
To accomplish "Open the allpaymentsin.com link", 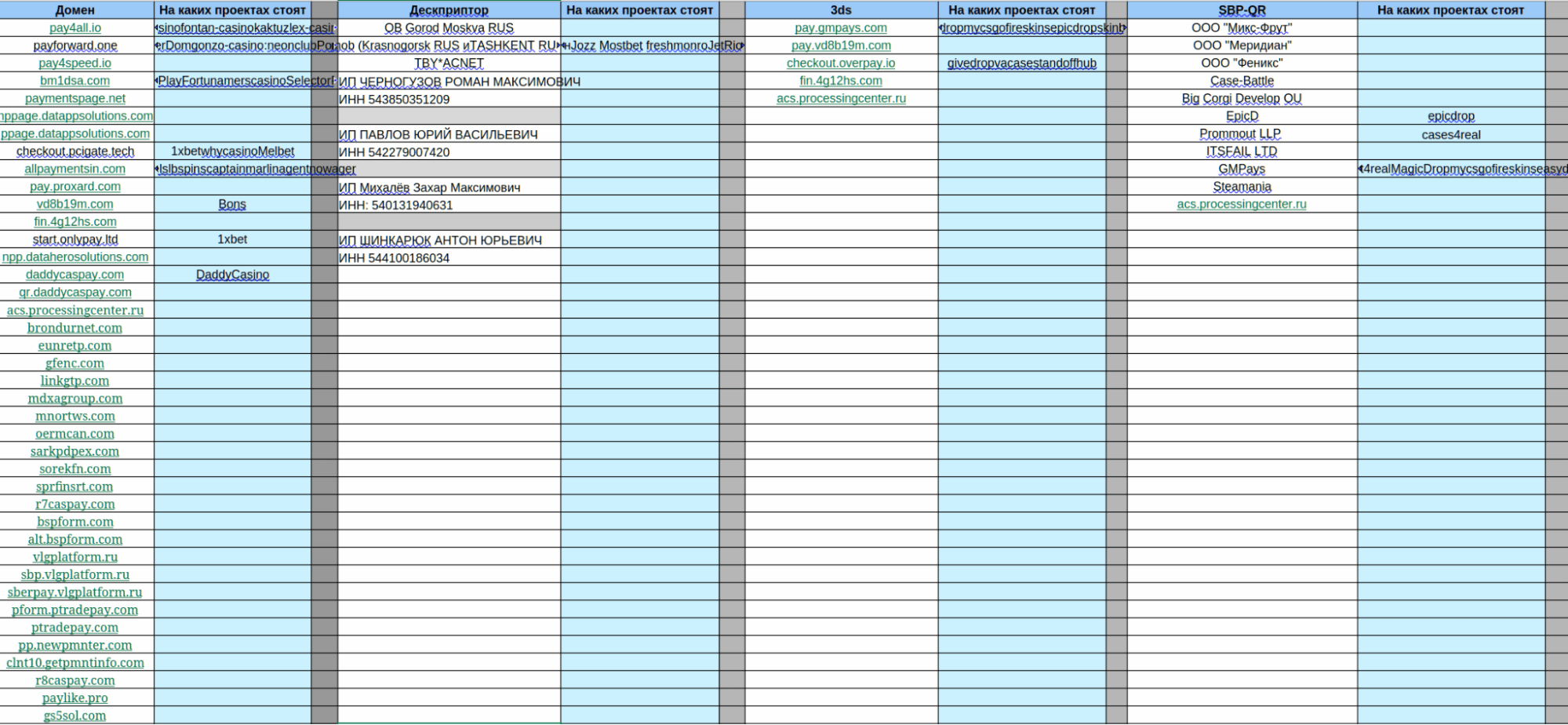I will pos(75,169).
